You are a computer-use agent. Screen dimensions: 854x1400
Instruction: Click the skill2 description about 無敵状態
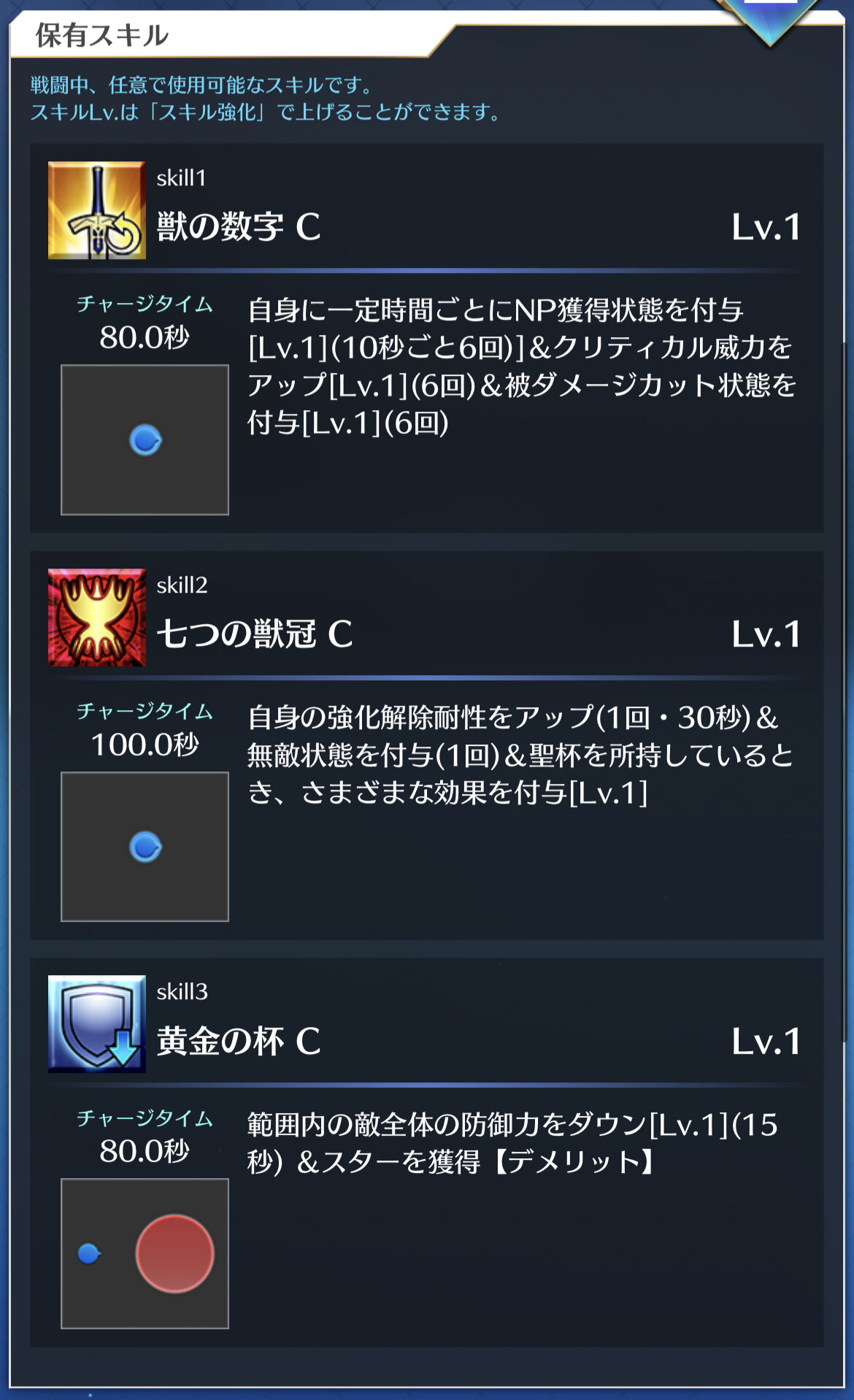[520, 755]
